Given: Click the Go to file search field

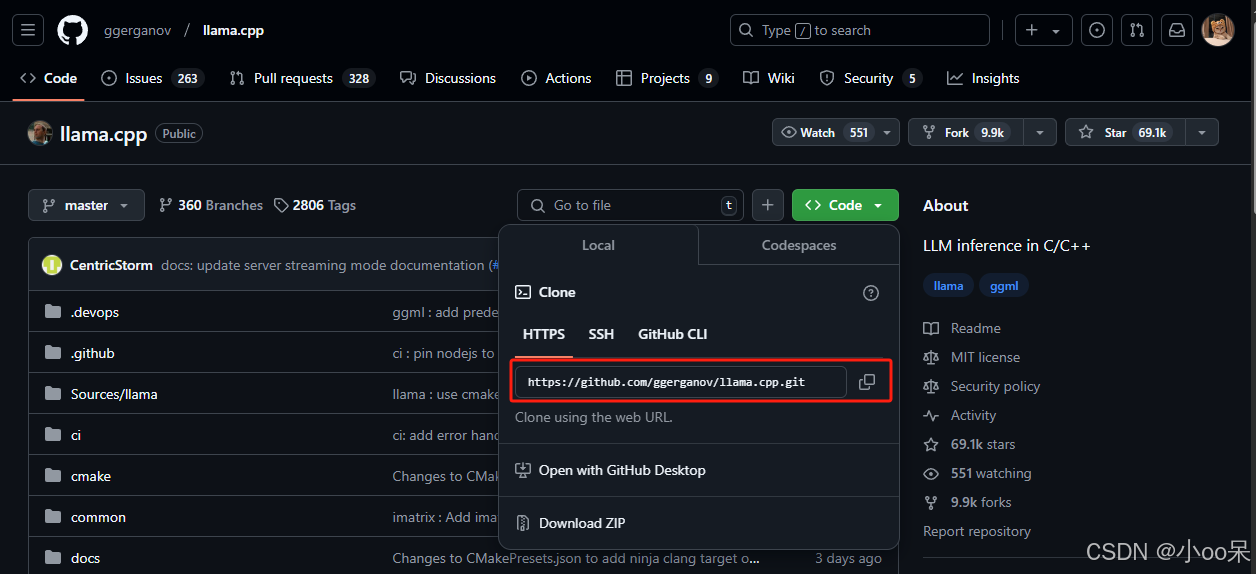Looking at the screenshot, I should [630, 205].
